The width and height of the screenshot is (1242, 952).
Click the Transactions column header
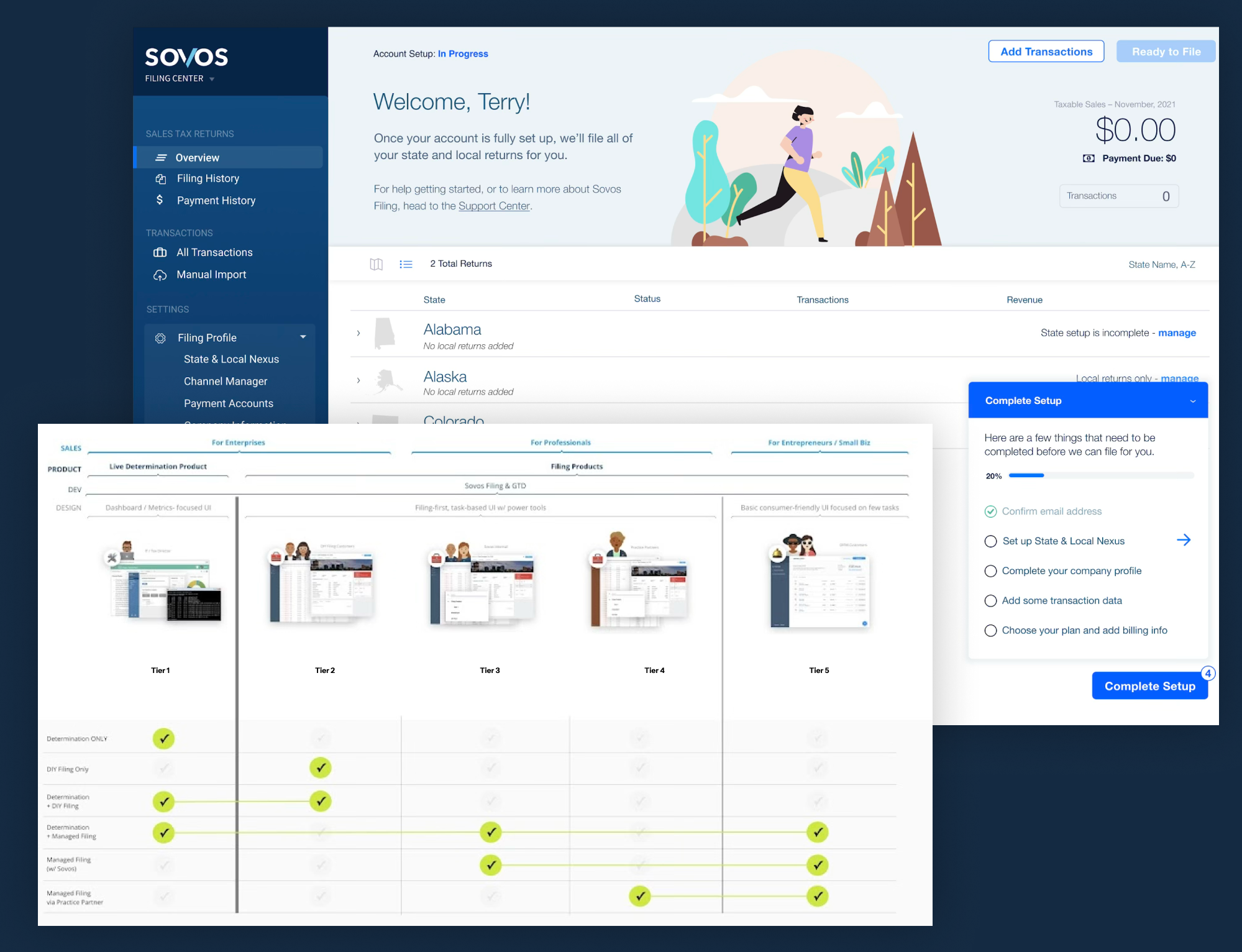(823, 300)
